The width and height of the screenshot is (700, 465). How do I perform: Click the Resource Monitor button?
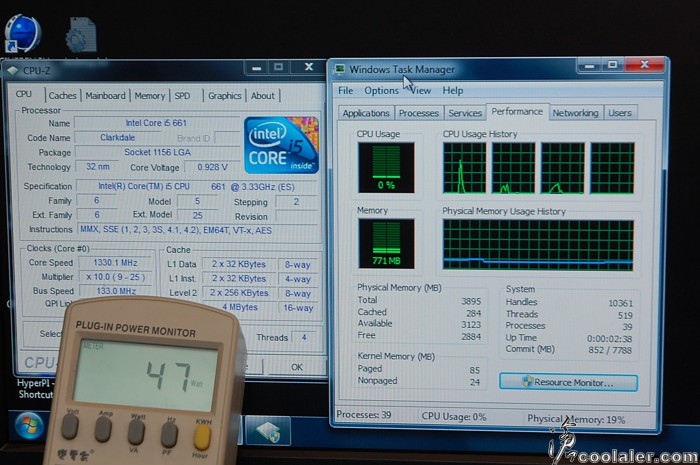pos(568,382)
